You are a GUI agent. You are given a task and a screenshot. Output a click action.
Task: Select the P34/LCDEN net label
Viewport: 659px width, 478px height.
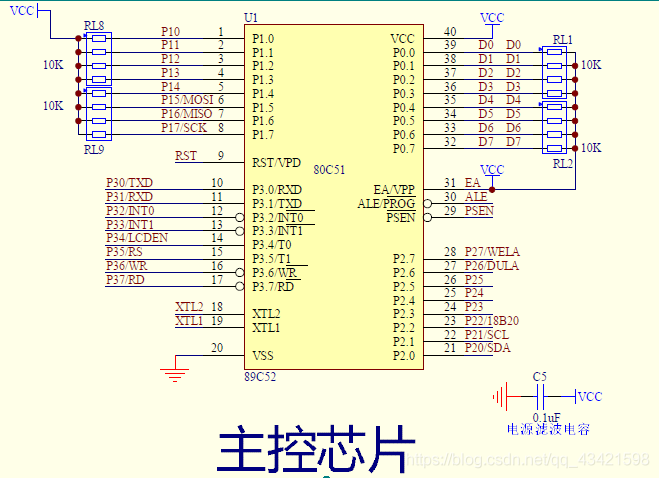137,237
